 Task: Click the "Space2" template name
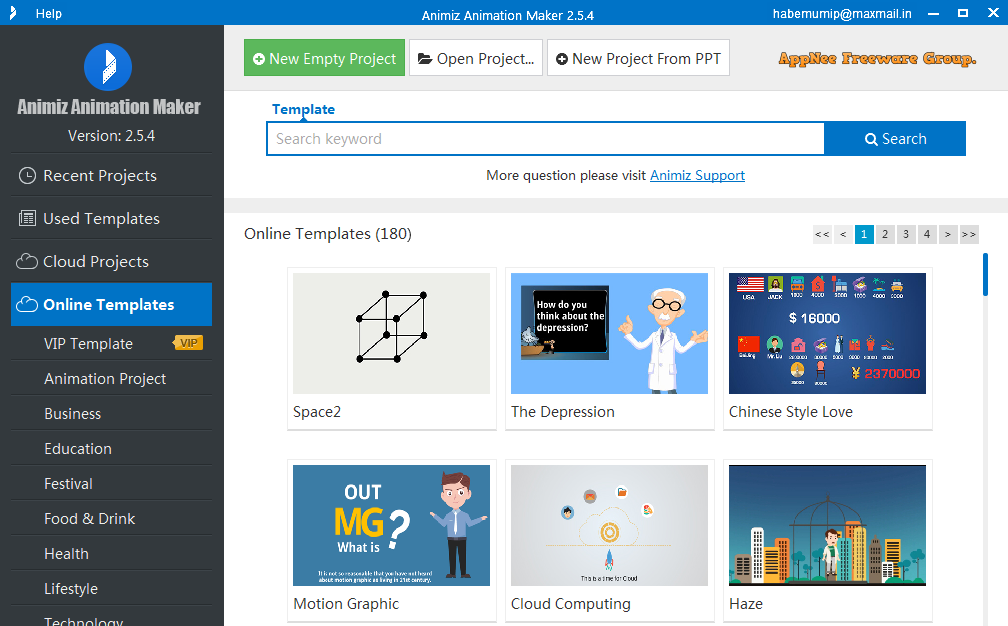[317, 412]
